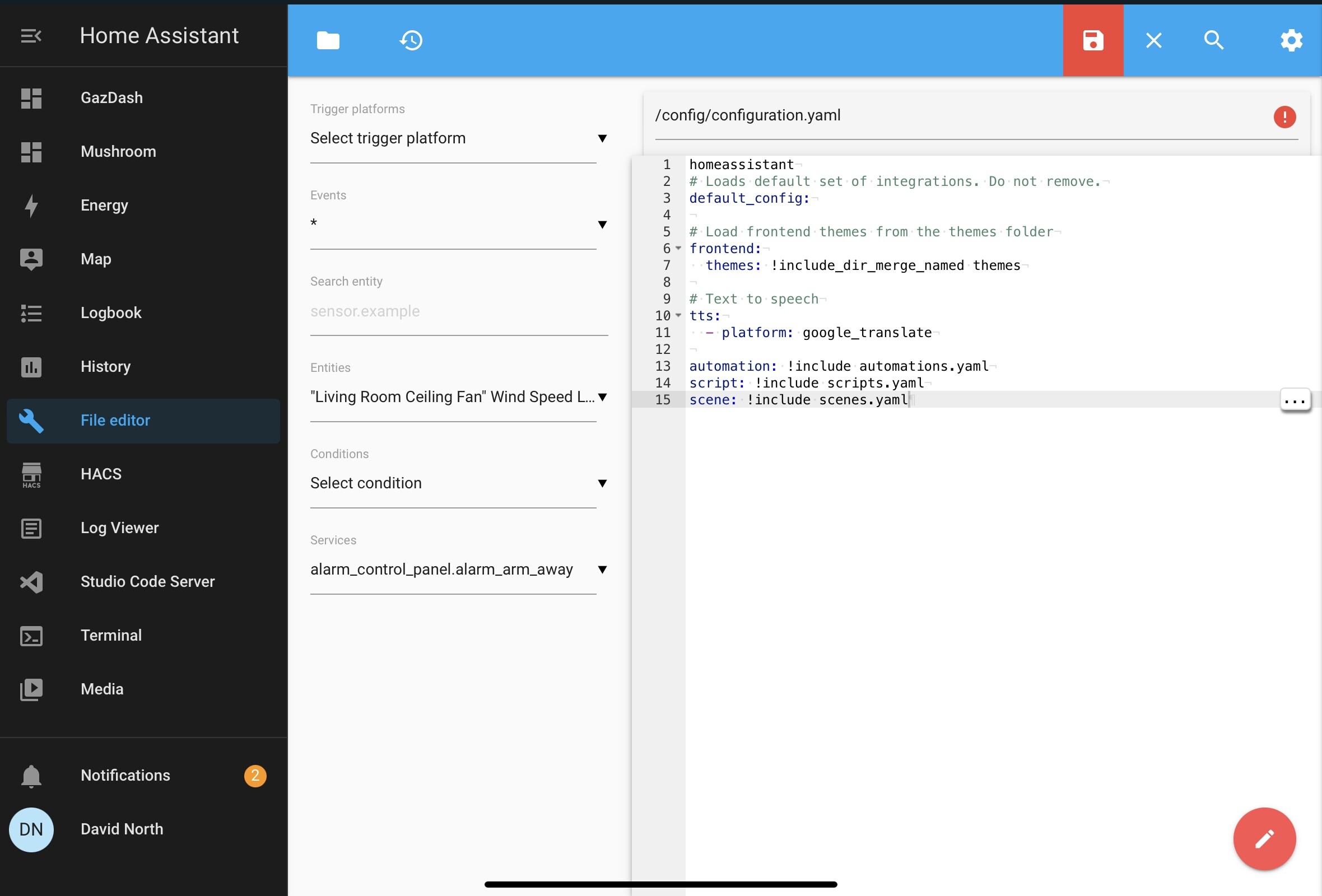Image resolution: width=1322 pixels, height=896 pixels.
Task: View file edit history
Action: click(x=411, y=40)
